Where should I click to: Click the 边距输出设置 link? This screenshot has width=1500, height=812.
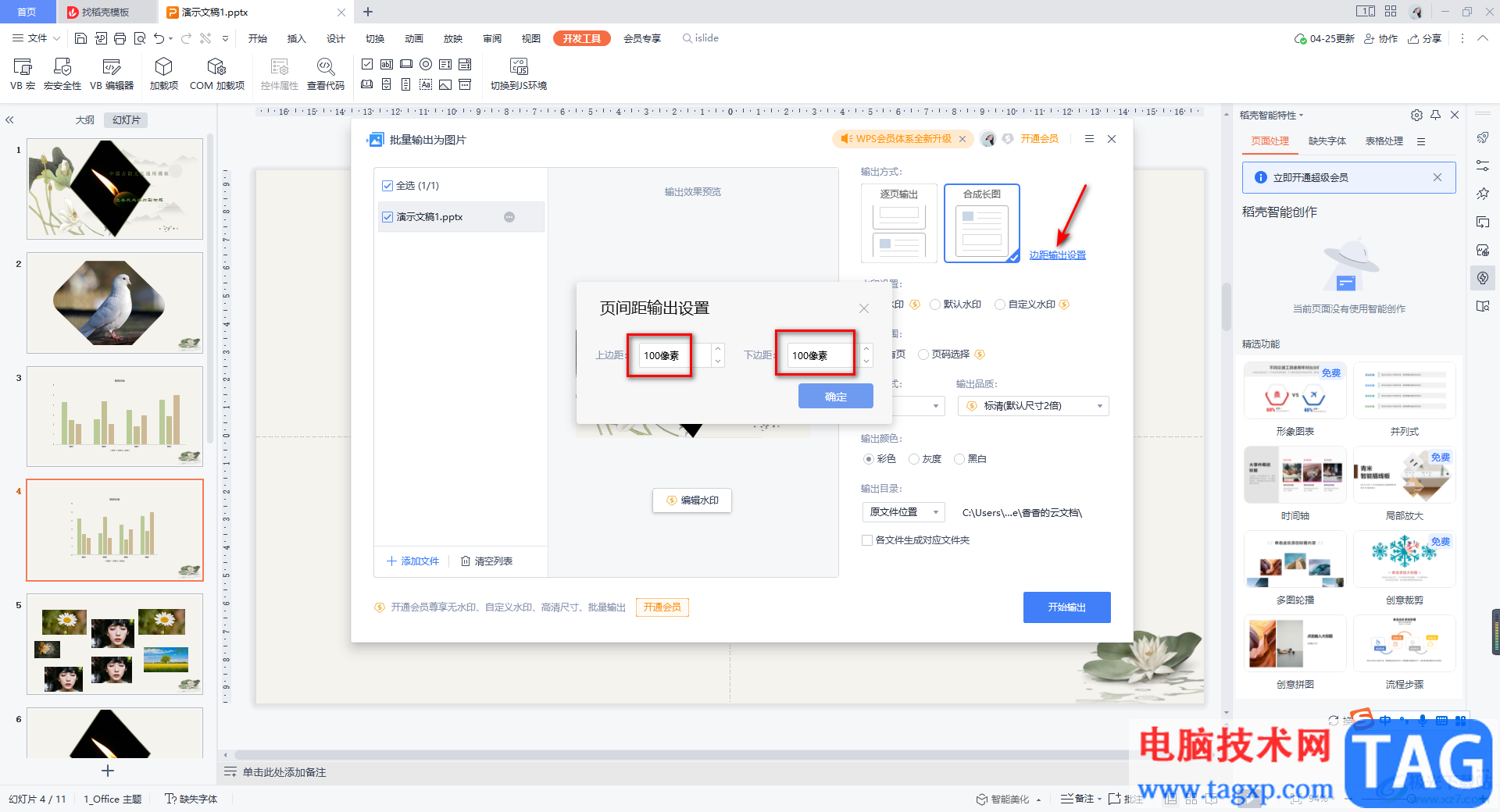click(1058, 255)
